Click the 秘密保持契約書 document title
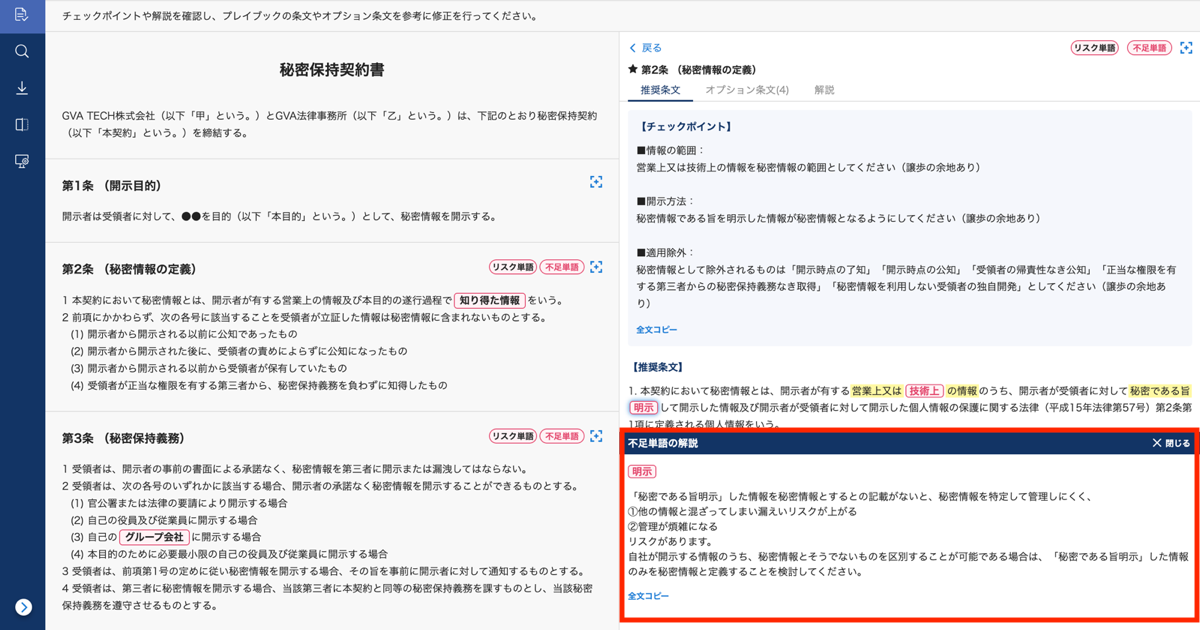 332,70
